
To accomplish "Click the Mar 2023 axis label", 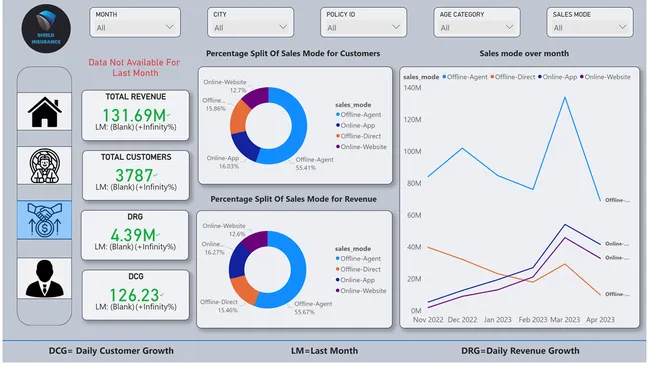I will 565,320.
